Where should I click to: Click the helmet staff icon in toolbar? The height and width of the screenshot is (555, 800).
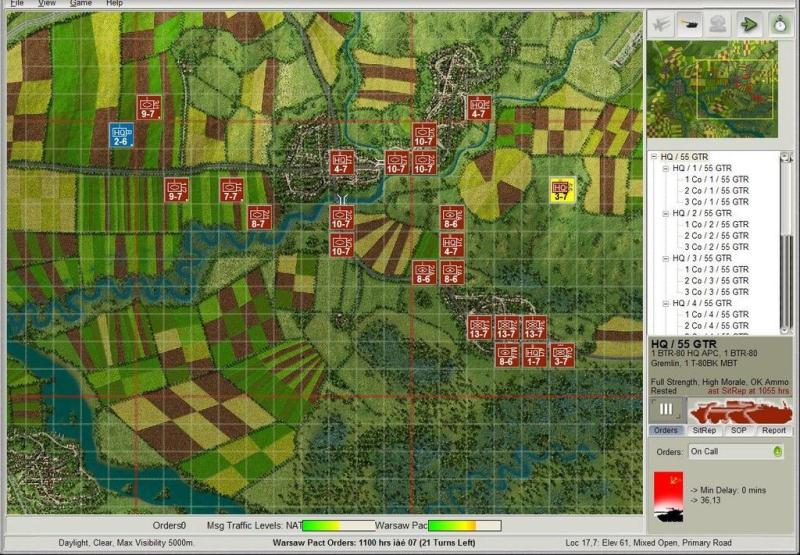pyautogui.click(x=718, y=25)
